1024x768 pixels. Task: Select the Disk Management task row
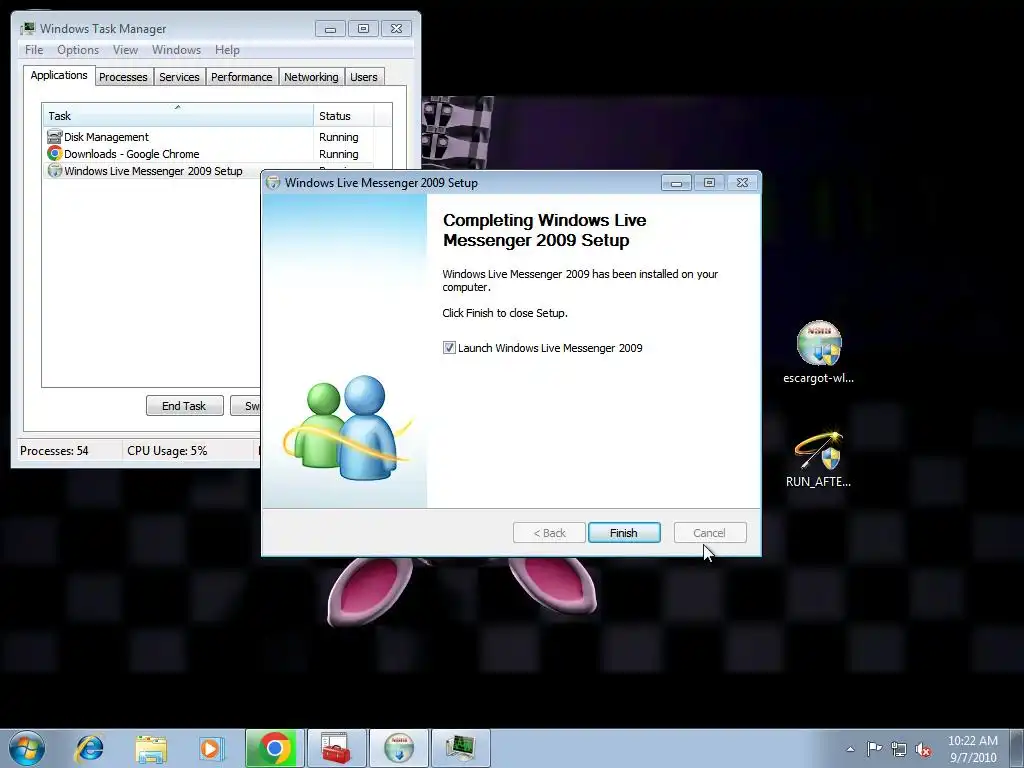click(x=208, y=137)
